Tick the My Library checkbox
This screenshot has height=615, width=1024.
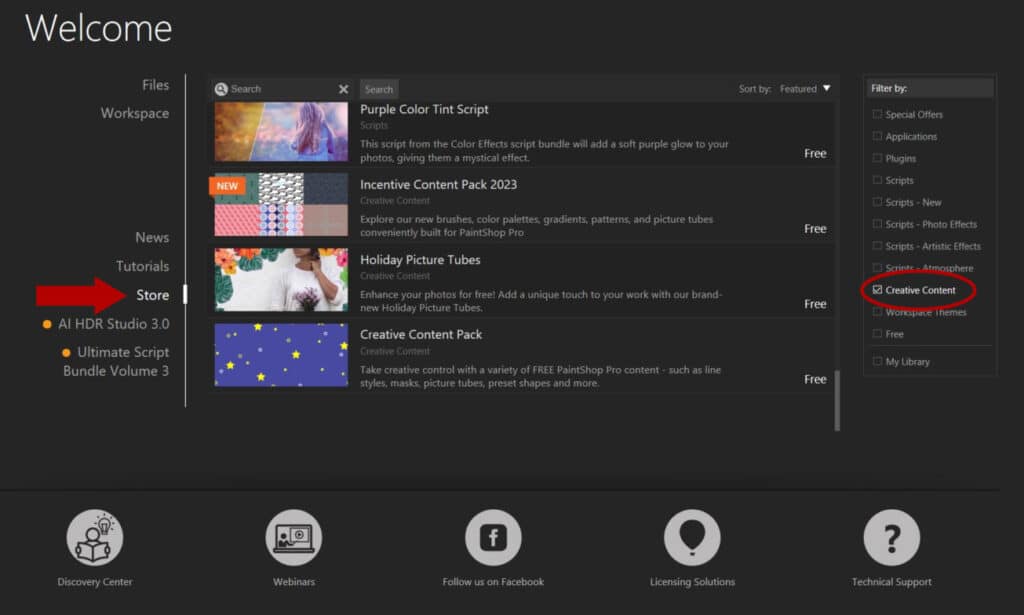click(878, 361)
